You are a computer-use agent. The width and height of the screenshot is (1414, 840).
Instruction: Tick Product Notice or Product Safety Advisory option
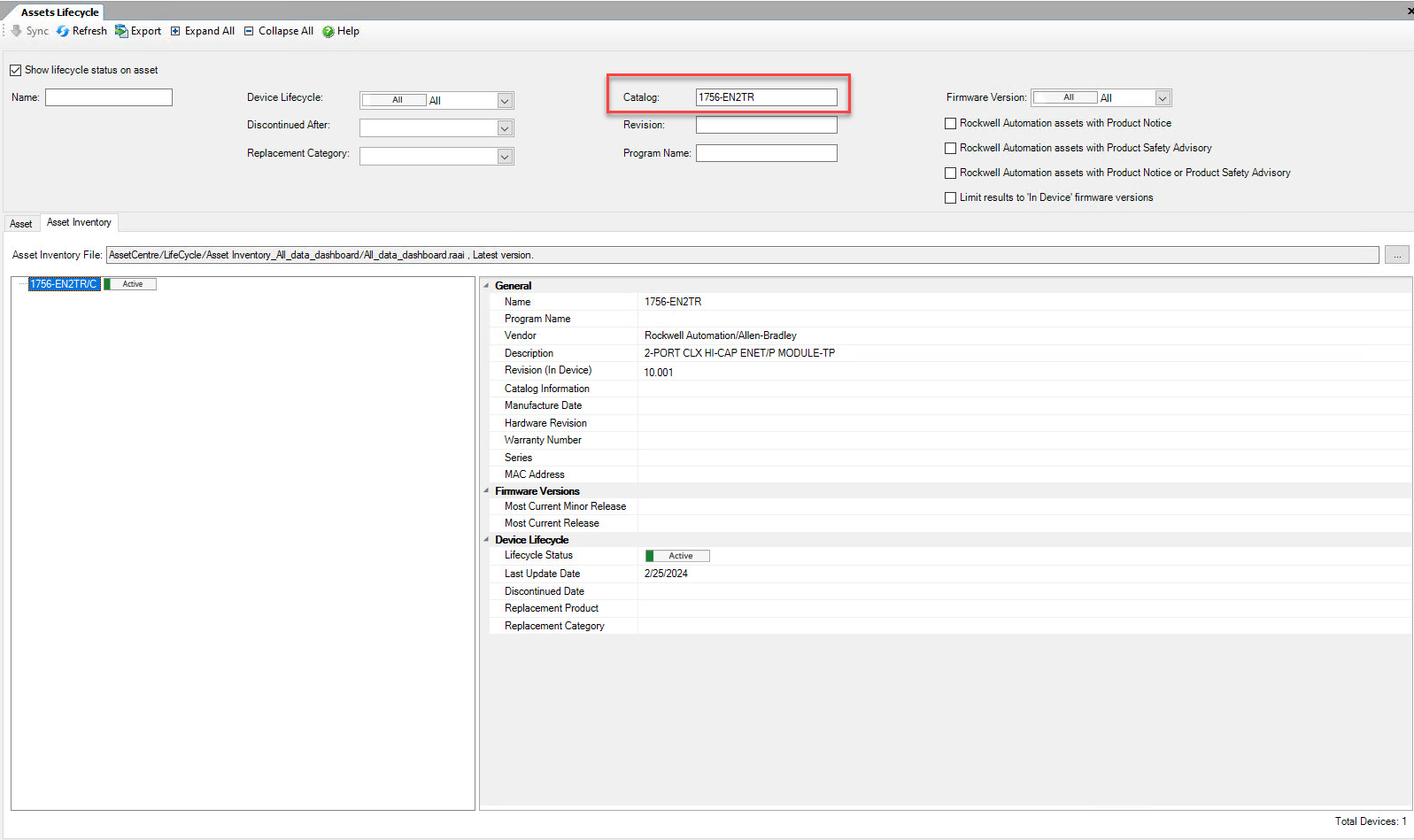(951, 173)
